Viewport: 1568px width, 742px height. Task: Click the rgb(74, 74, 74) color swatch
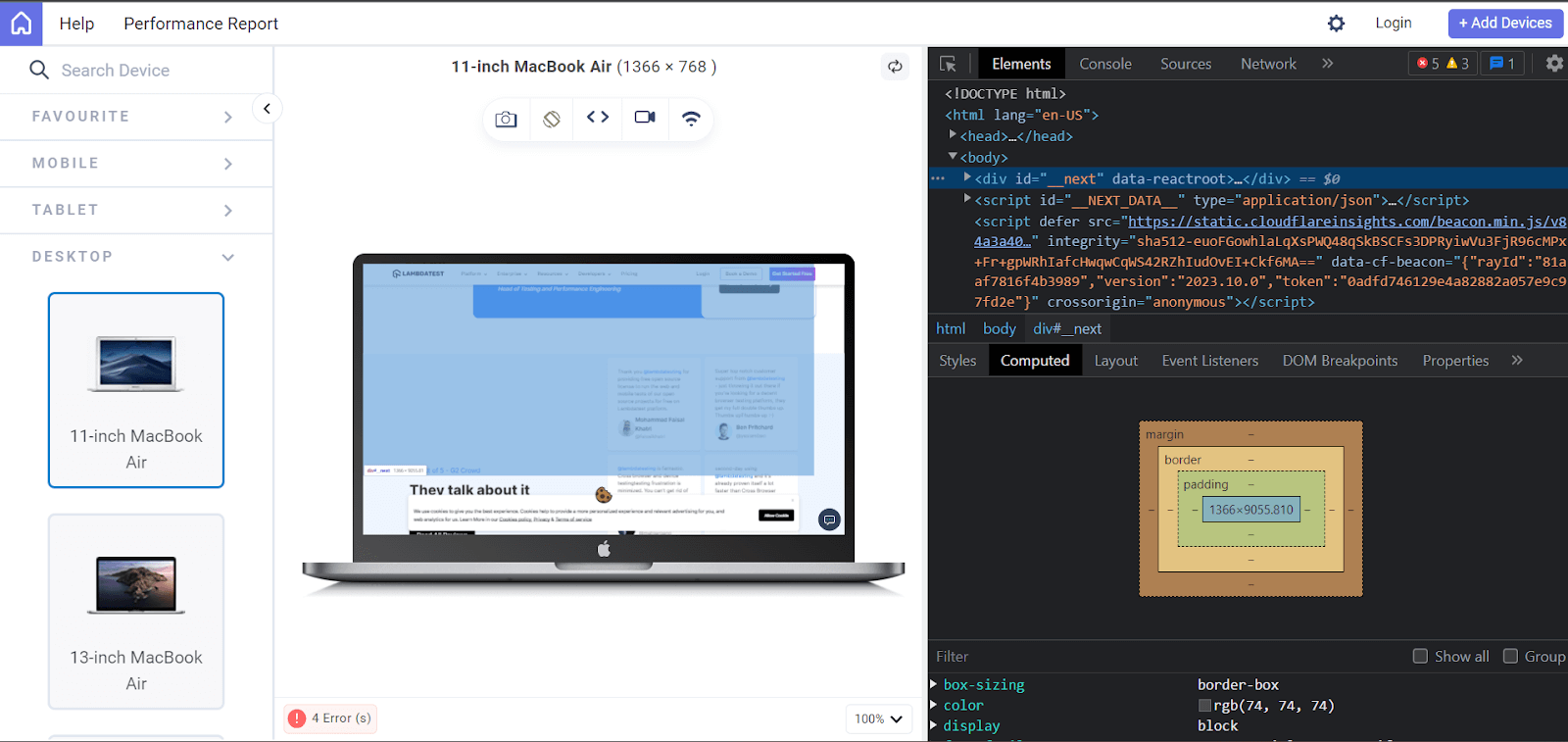point(1204,706)
